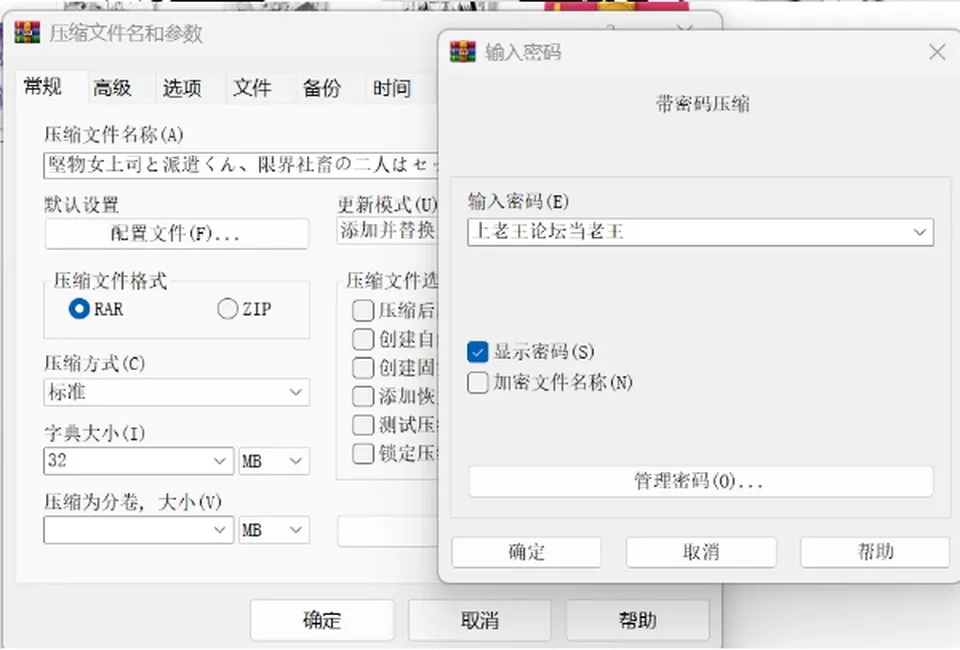Go to the 备份 tab

(321, 88)
